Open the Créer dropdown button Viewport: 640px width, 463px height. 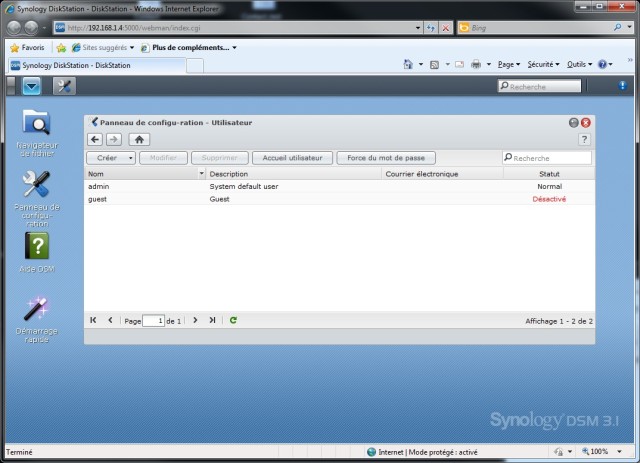[111, 158]
